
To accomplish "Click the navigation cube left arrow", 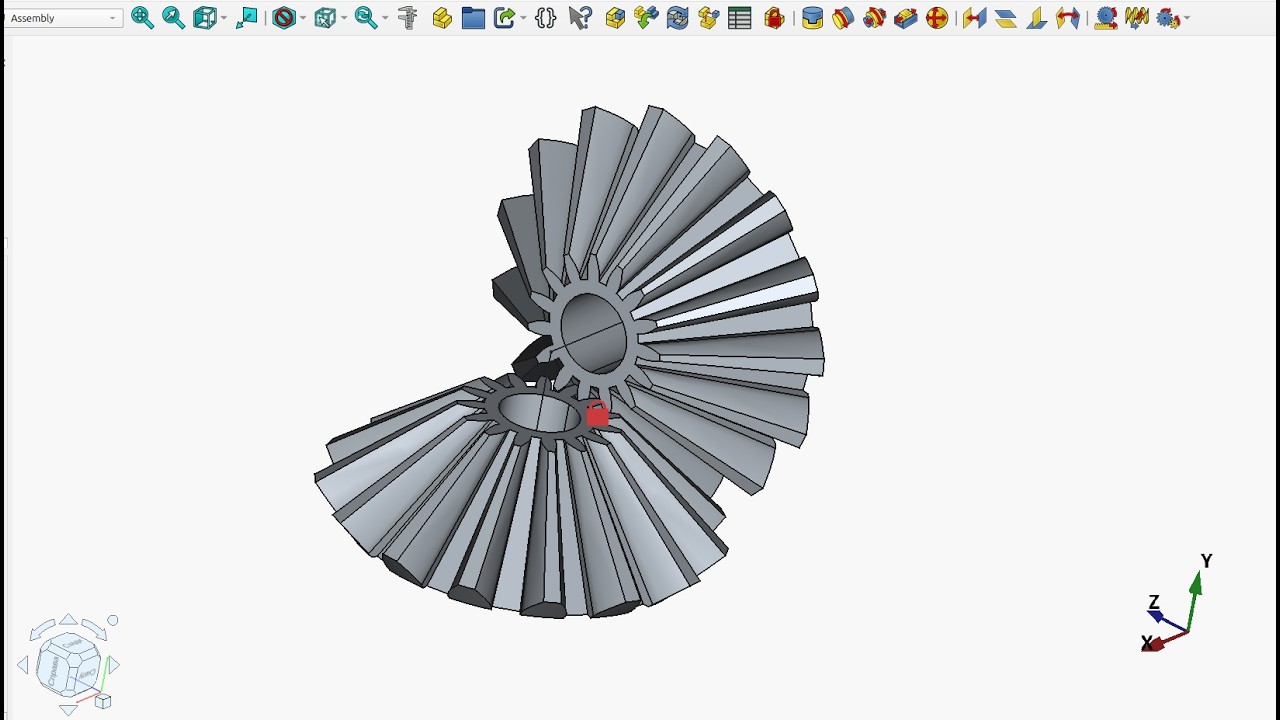I will [22, 665].
